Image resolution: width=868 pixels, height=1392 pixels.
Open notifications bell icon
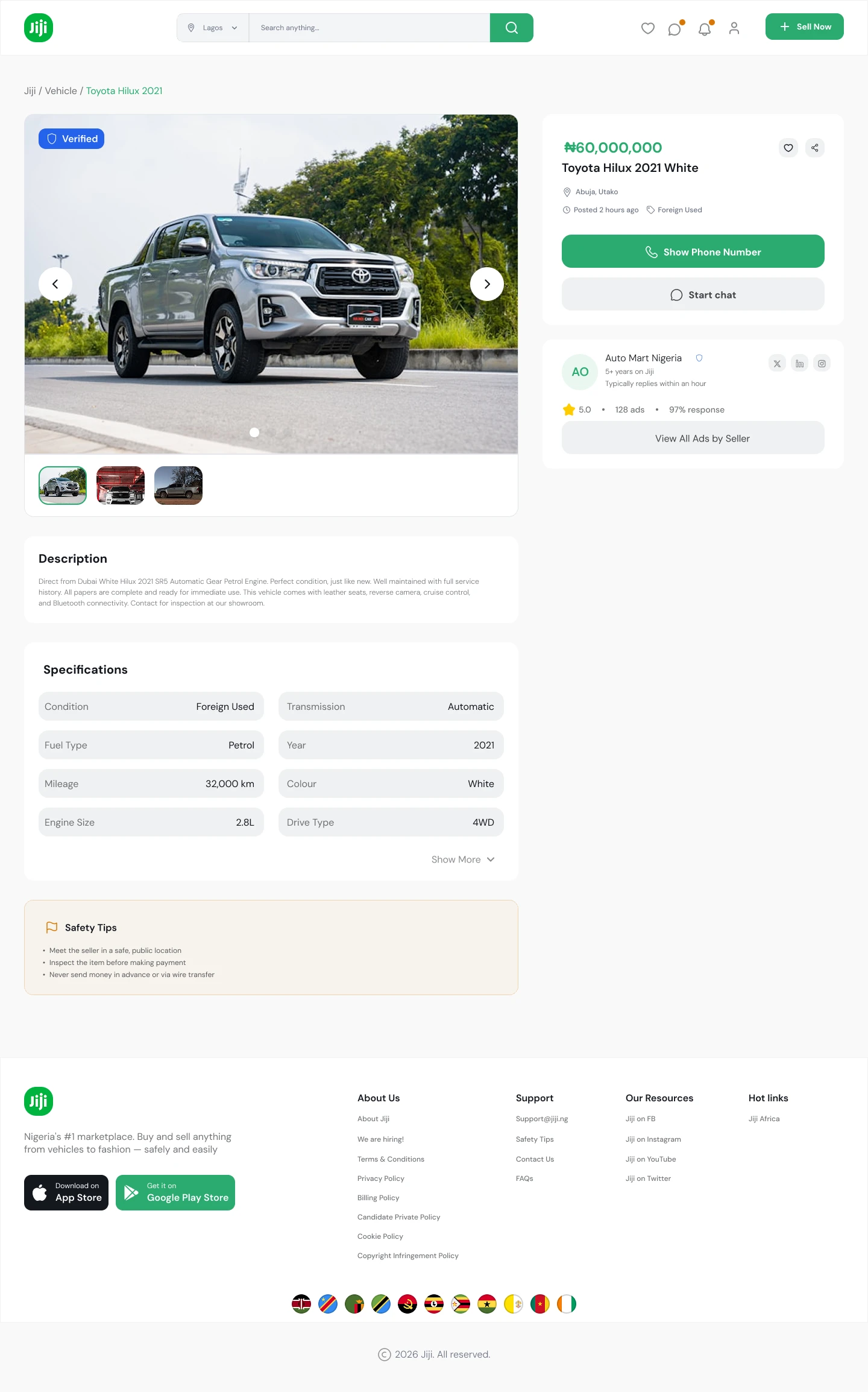coord(705,28)
